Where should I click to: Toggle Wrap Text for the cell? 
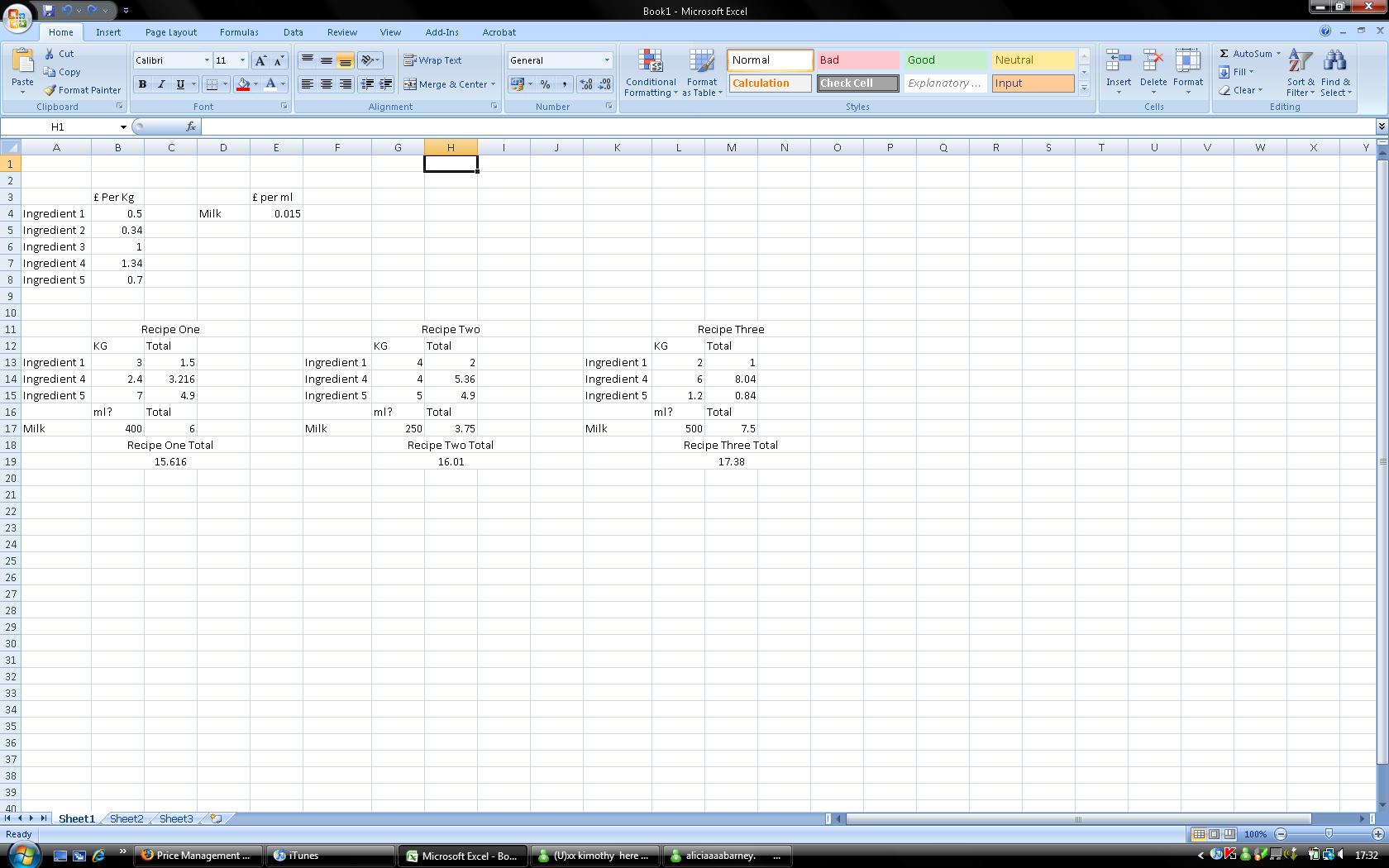(x=432, y=60)
